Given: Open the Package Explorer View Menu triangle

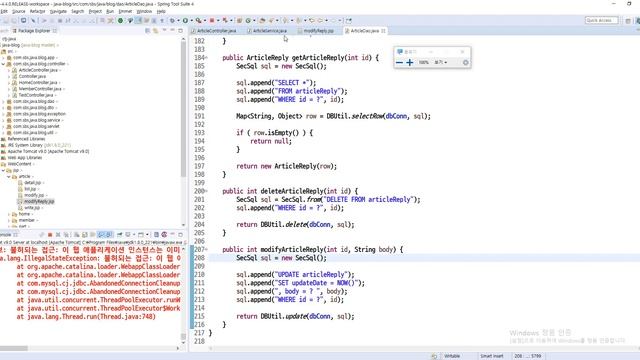Looking at the screenshot, I should (x=164, y=30).
